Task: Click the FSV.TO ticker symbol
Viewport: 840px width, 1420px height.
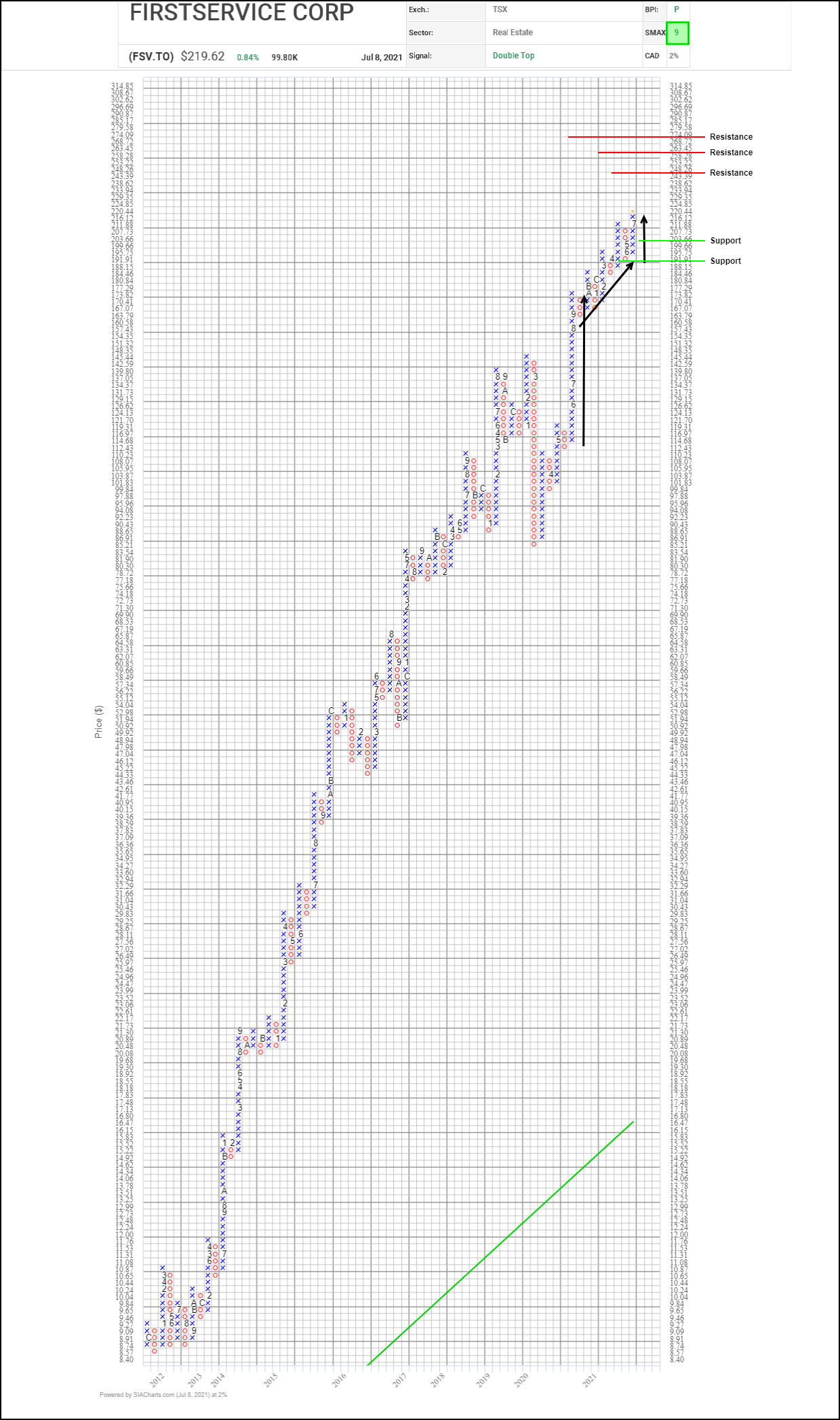Action: 151,56
